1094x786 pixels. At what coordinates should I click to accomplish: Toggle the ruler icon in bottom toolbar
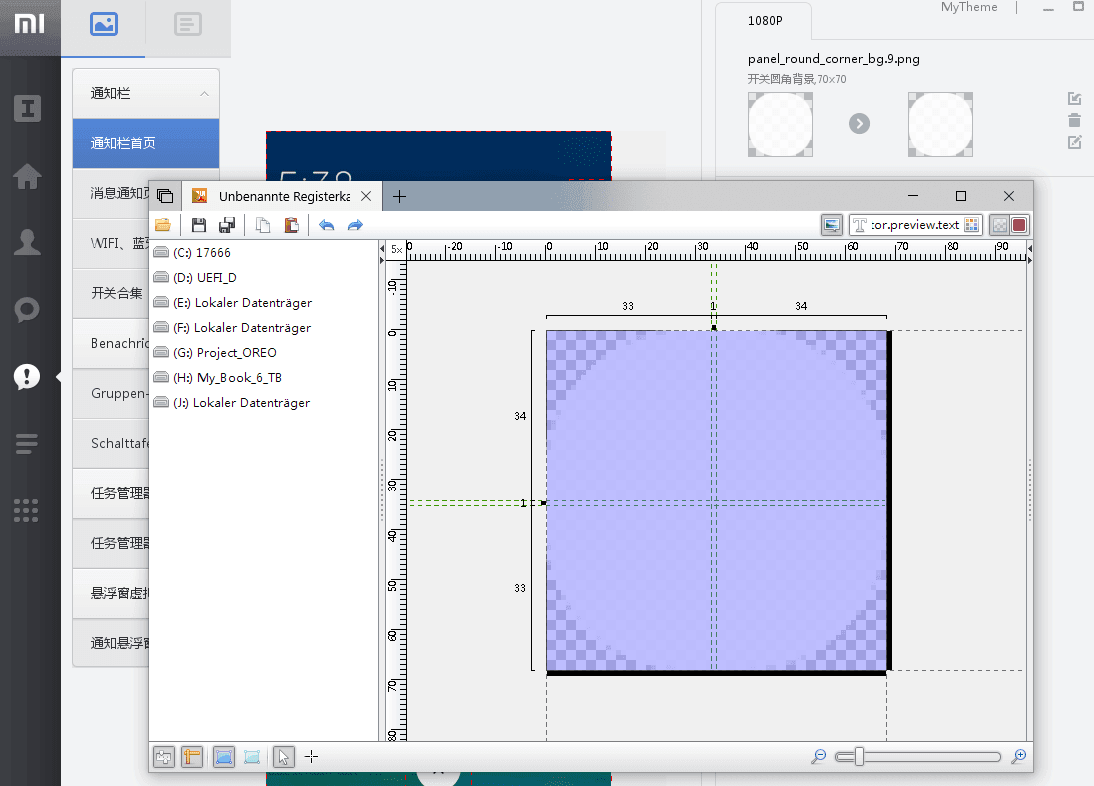coord(192,757)
